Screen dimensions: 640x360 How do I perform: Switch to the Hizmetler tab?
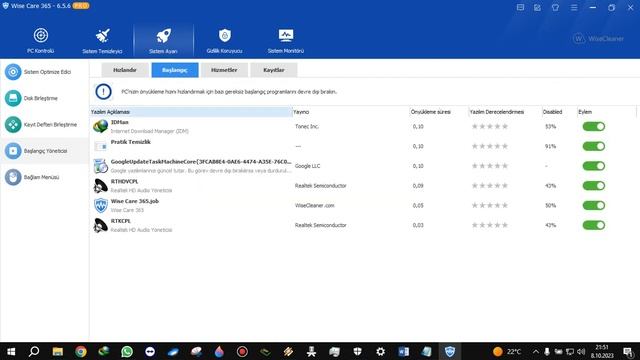click(x=224, y=70)
